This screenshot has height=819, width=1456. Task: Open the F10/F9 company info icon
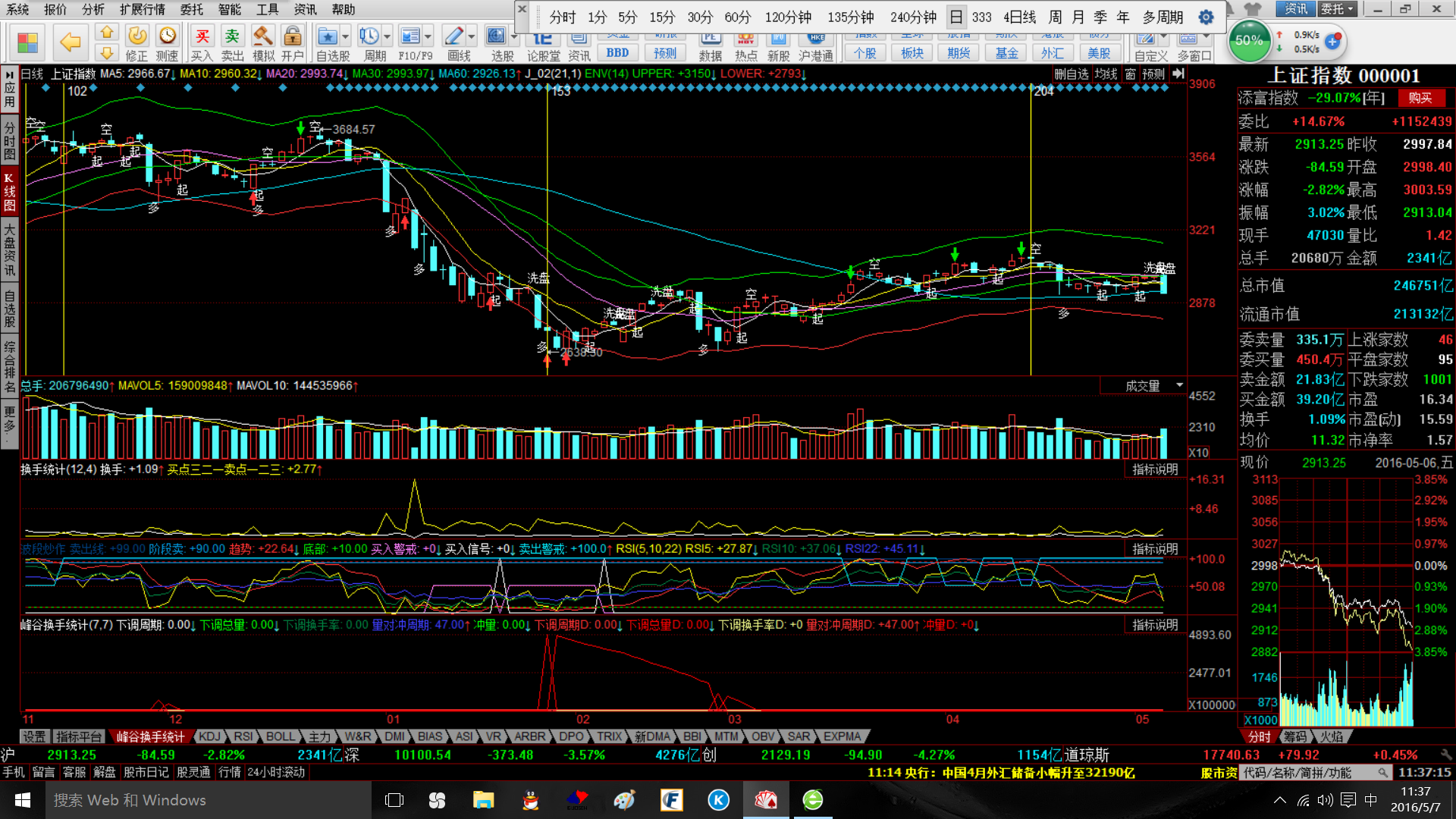pos(410,36)
